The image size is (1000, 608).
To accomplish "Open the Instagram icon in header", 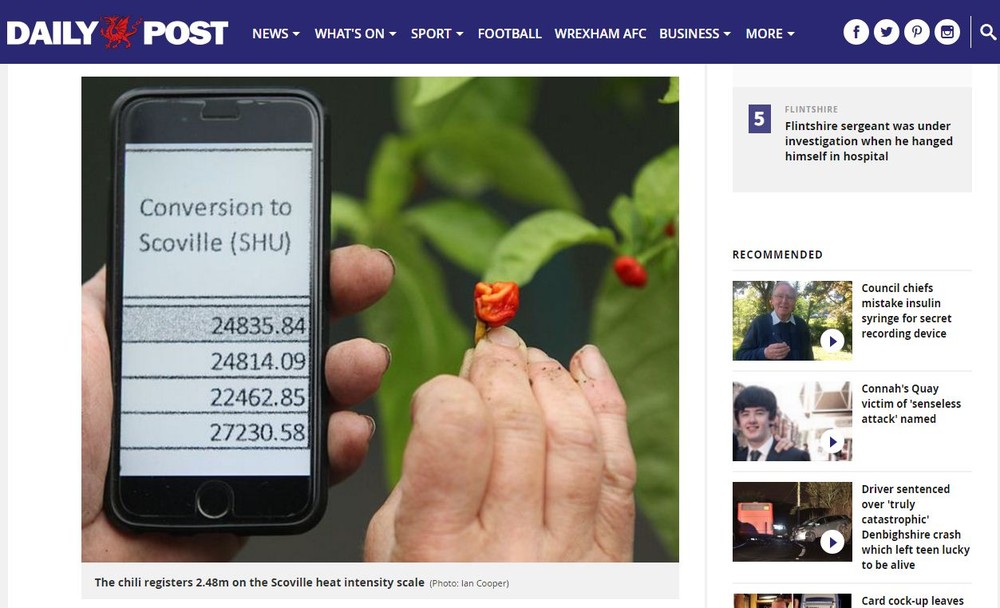I will tap(948, 32).
